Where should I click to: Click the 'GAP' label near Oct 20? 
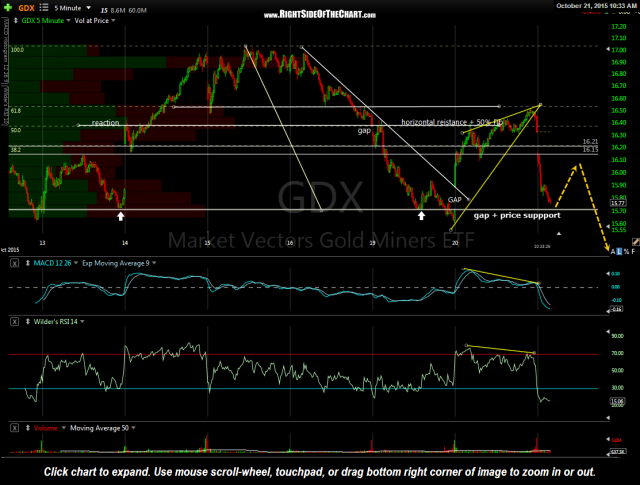[454, 200]
